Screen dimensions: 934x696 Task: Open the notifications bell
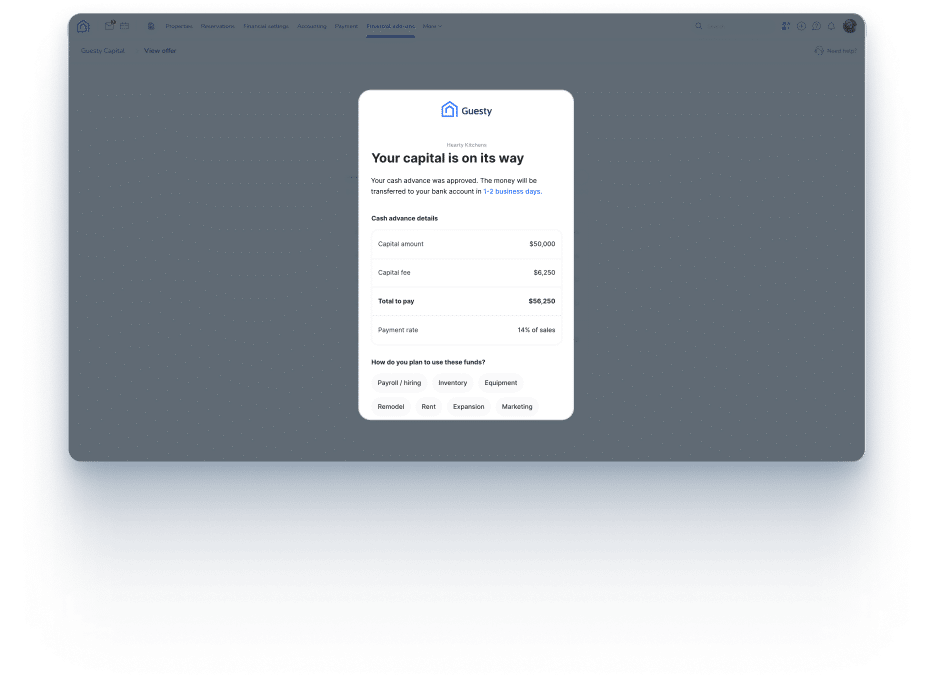tap(831, 26)
